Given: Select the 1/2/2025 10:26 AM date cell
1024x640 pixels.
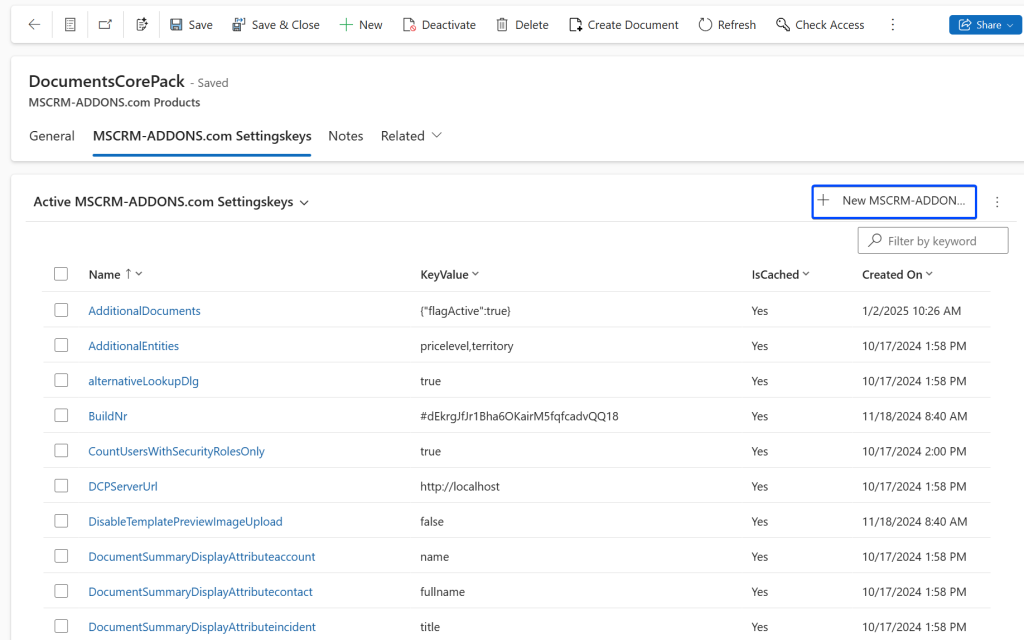Looking at the screenshot, I should click(911, 311).
